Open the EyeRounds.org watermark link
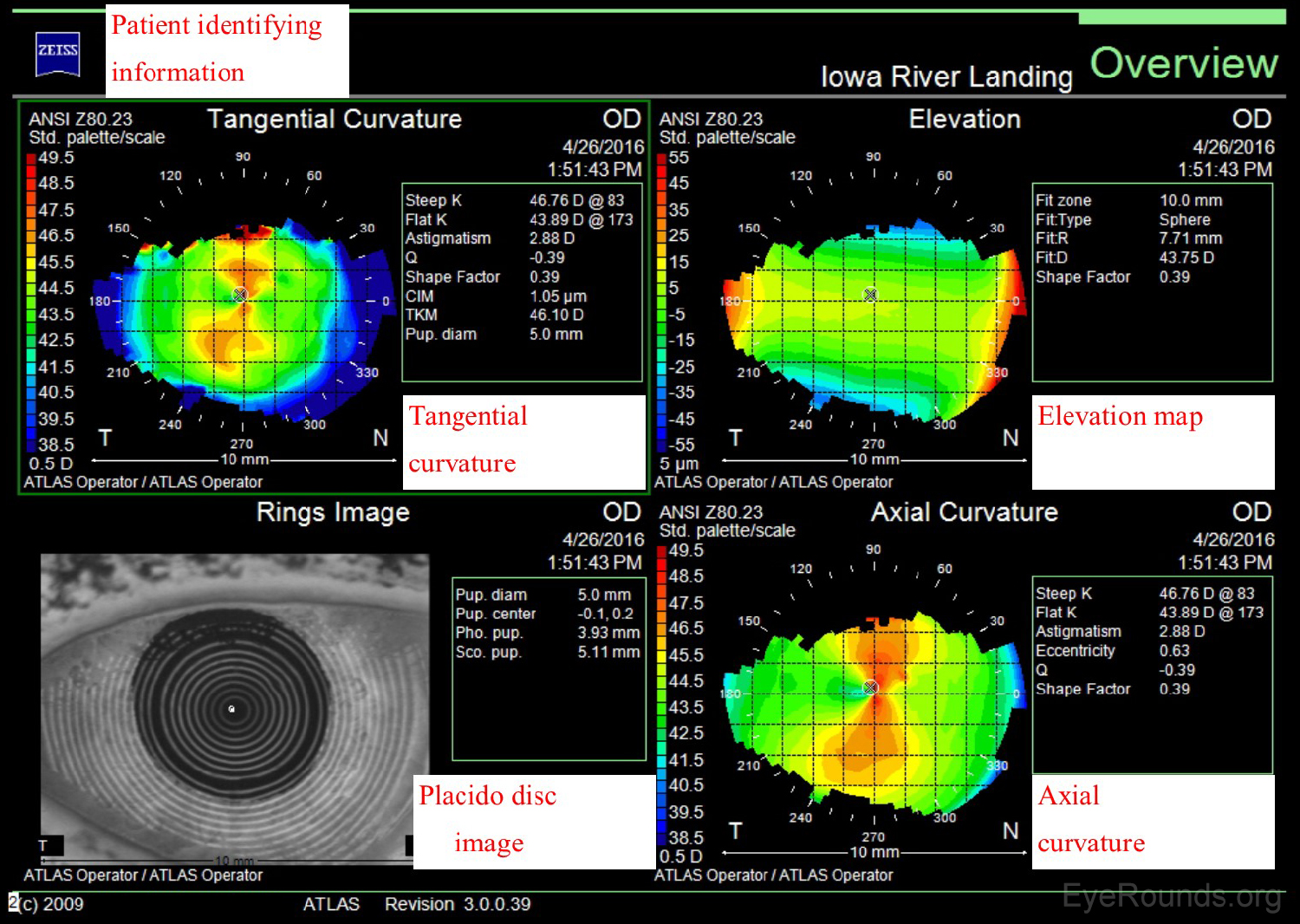This screenshot has width=1300, height=924. click(x=1172, y=896)
